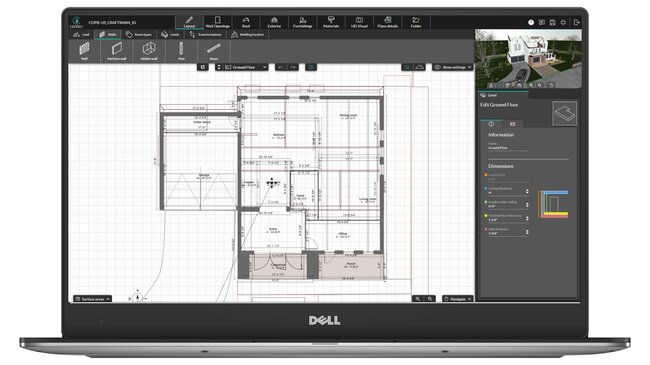Choose the Hidden wall tool

(149, 51)
